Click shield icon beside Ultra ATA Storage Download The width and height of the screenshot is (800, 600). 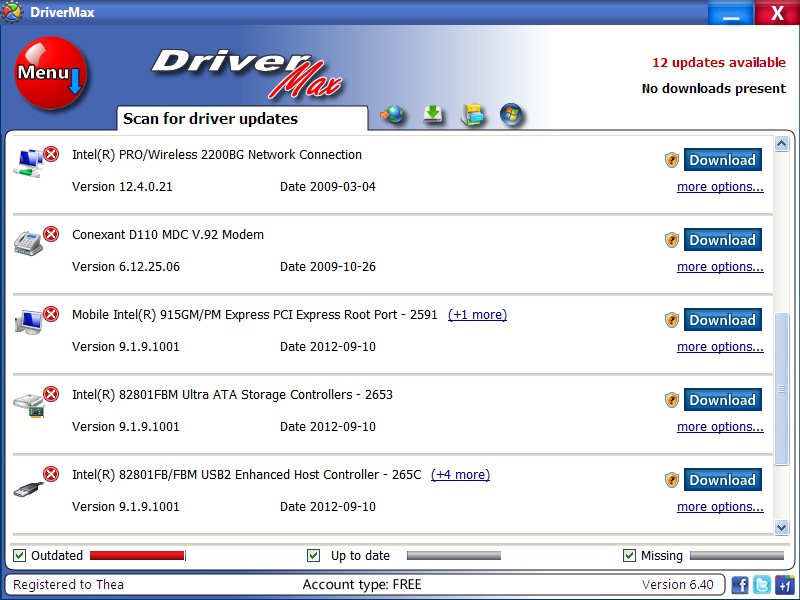[x=672, y=400]
